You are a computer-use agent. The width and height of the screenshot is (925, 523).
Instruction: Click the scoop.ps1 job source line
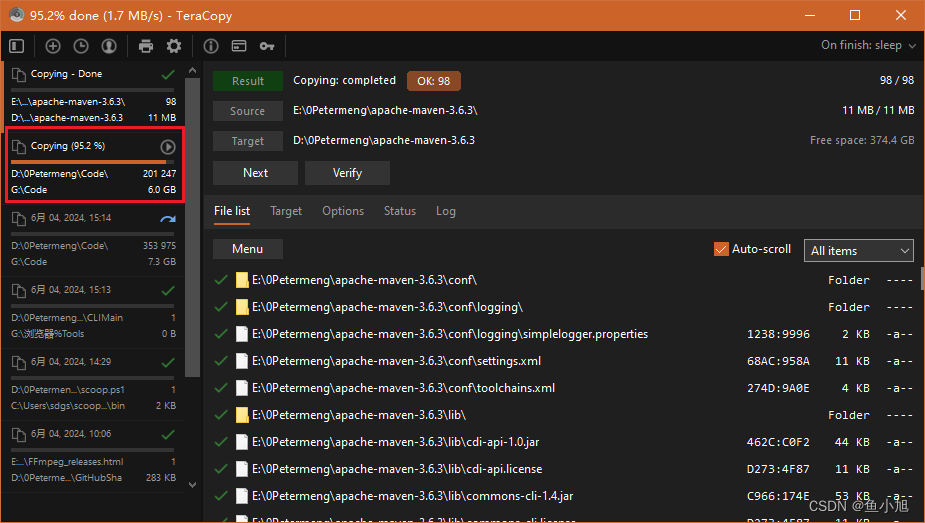click(68, 390)
